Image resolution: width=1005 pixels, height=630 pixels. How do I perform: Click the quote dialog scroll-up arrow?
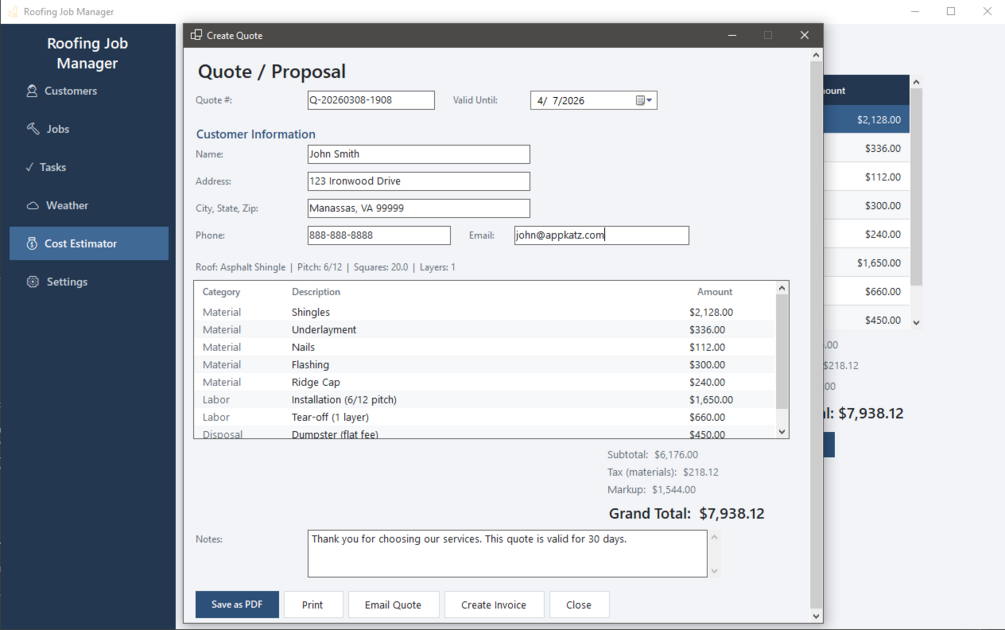click(816, 55)
